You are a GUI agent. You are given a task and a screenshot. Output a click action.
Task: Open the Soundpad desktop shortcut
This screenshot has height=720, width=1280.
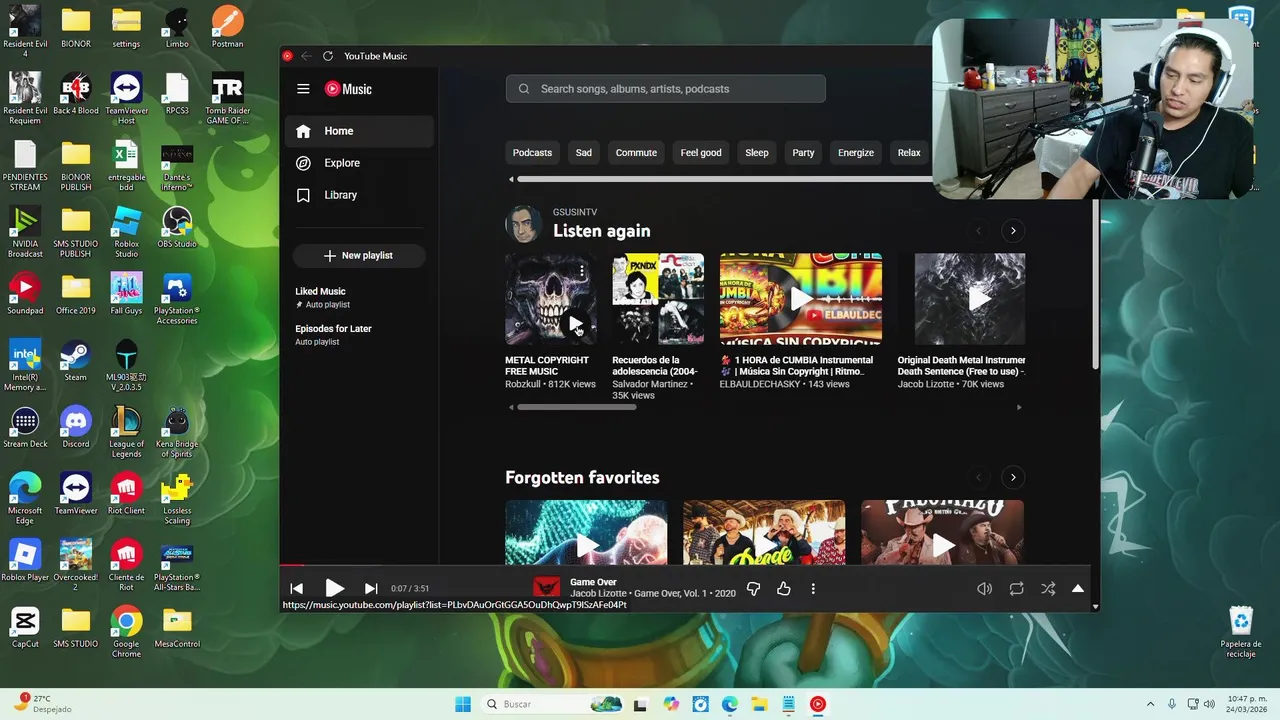(25, 294)
